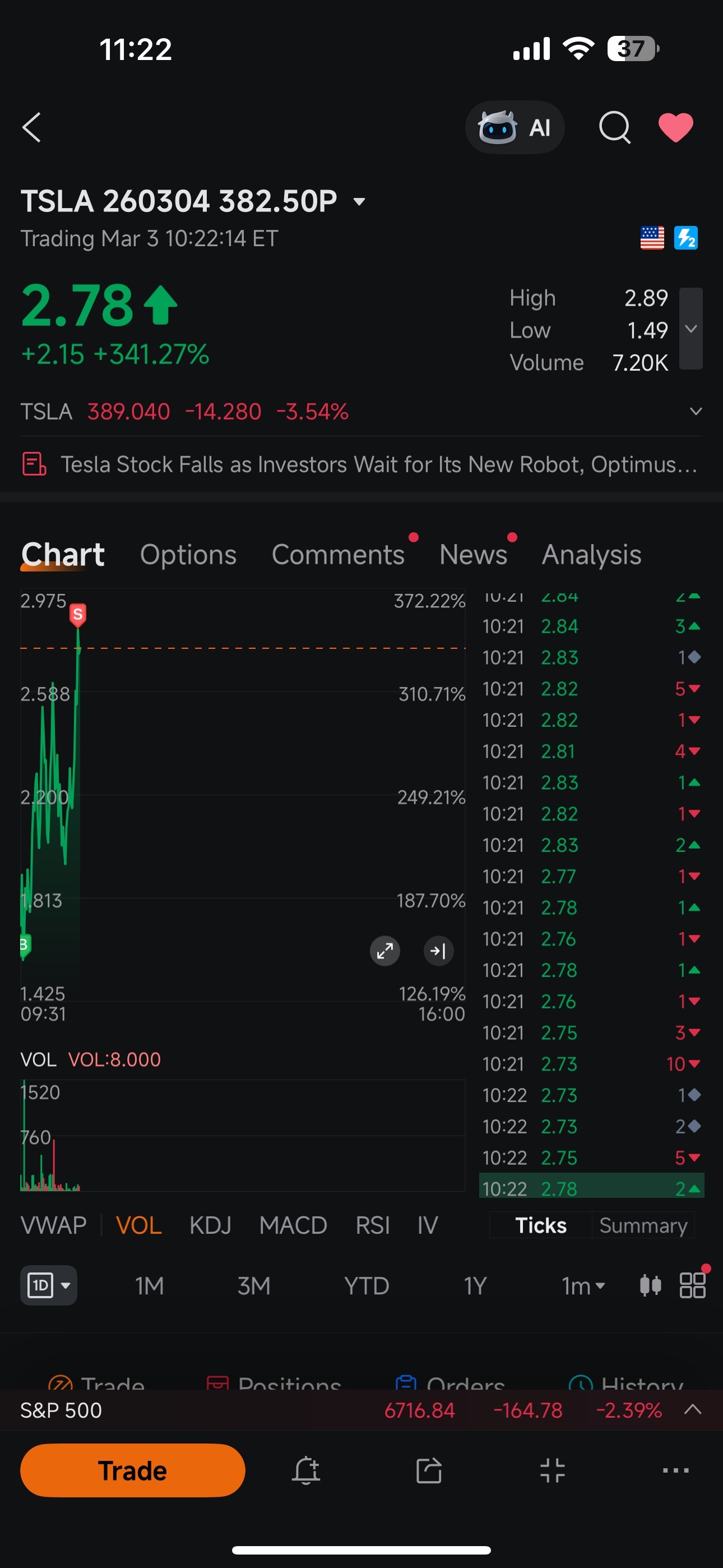Viewport: 723px width, 1568px height.
Task: Tap the High 2.89 value
Action: [646, 298]
